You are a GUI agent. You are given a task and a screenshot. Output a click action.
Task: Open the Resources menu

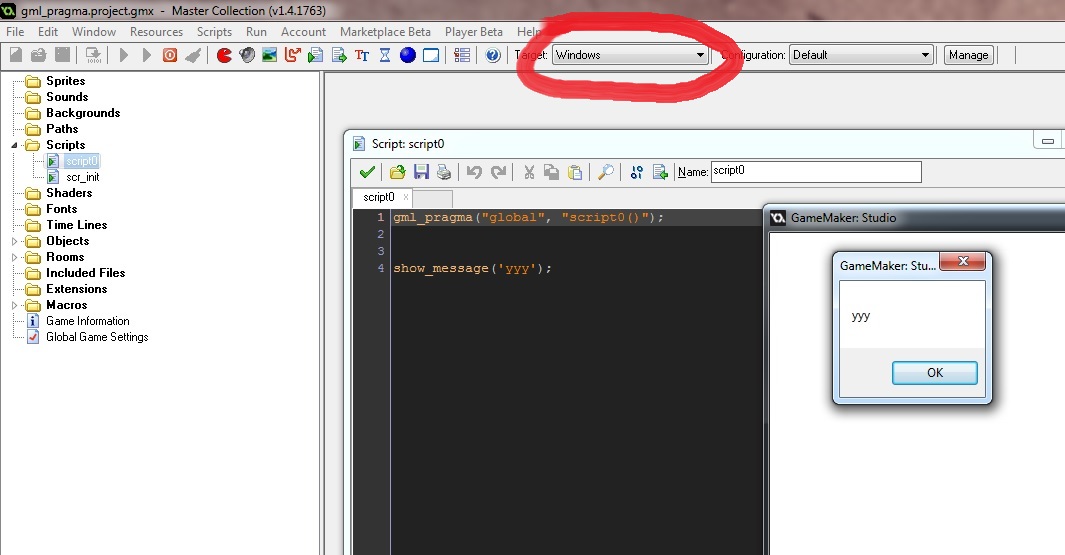(x=156, y=32)
